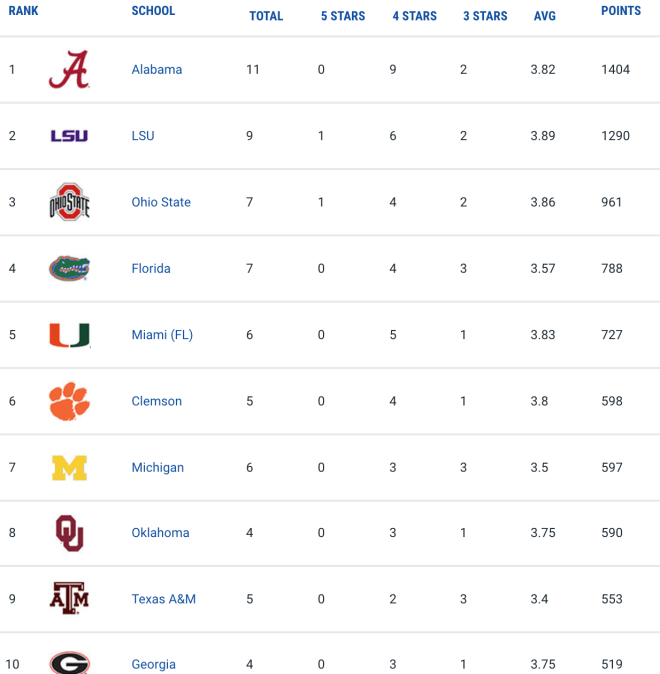This screenshot has height=674, width=660.
Task: Sort by the AVG column header
Action: (x=545, y=16)
